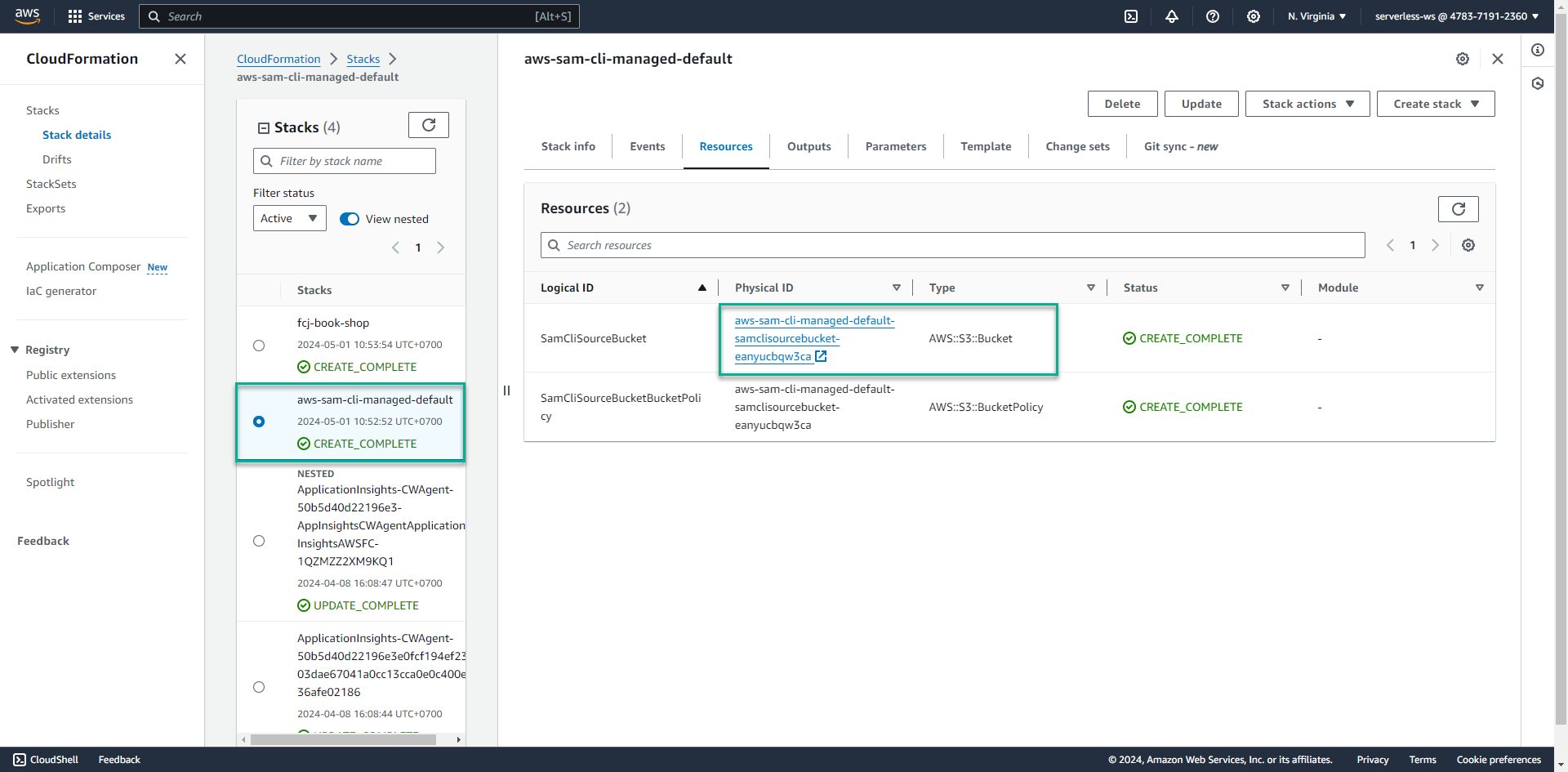Screen dimensions: 1568x772
Task: Open console settings gear in top bar
Action: click(1254, 16)
